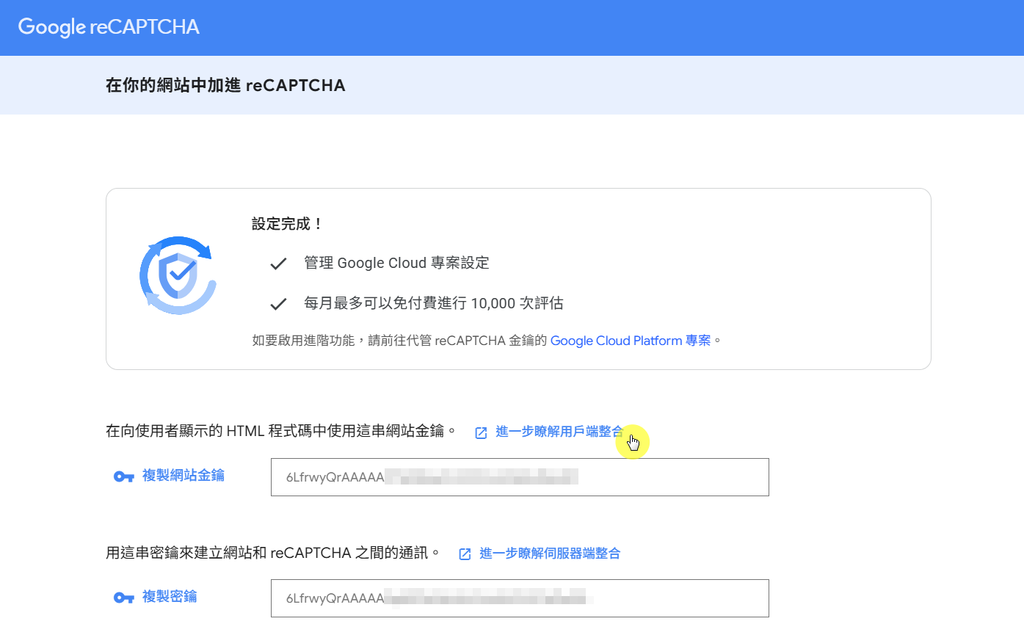
Task: Click external-link icon before 進一步瞭解伺服器端整合
Action: pyautogui.click(x=465, y=554)
